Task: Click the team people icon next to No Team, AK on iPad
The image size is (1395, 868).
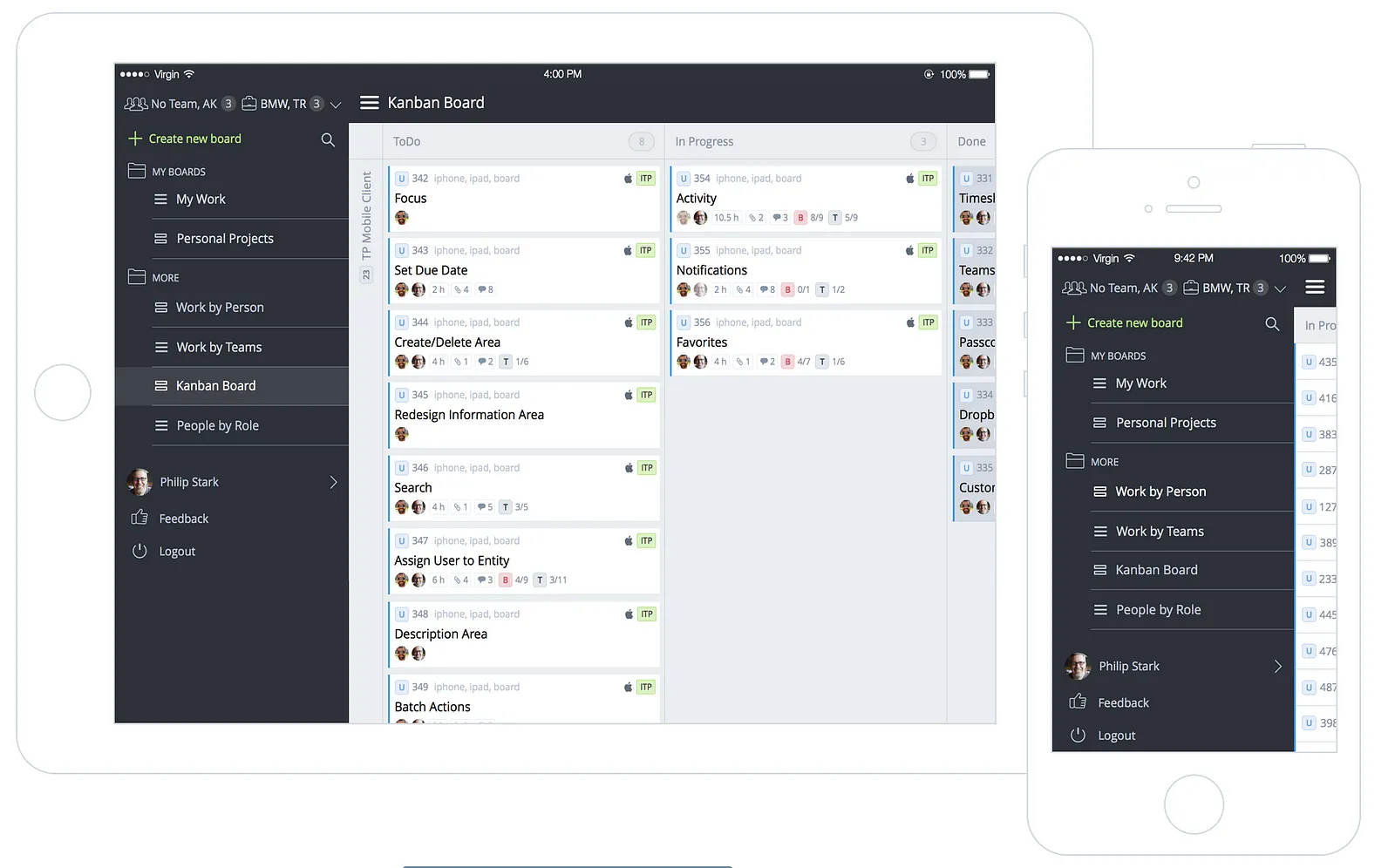Action: pos(136,104)
